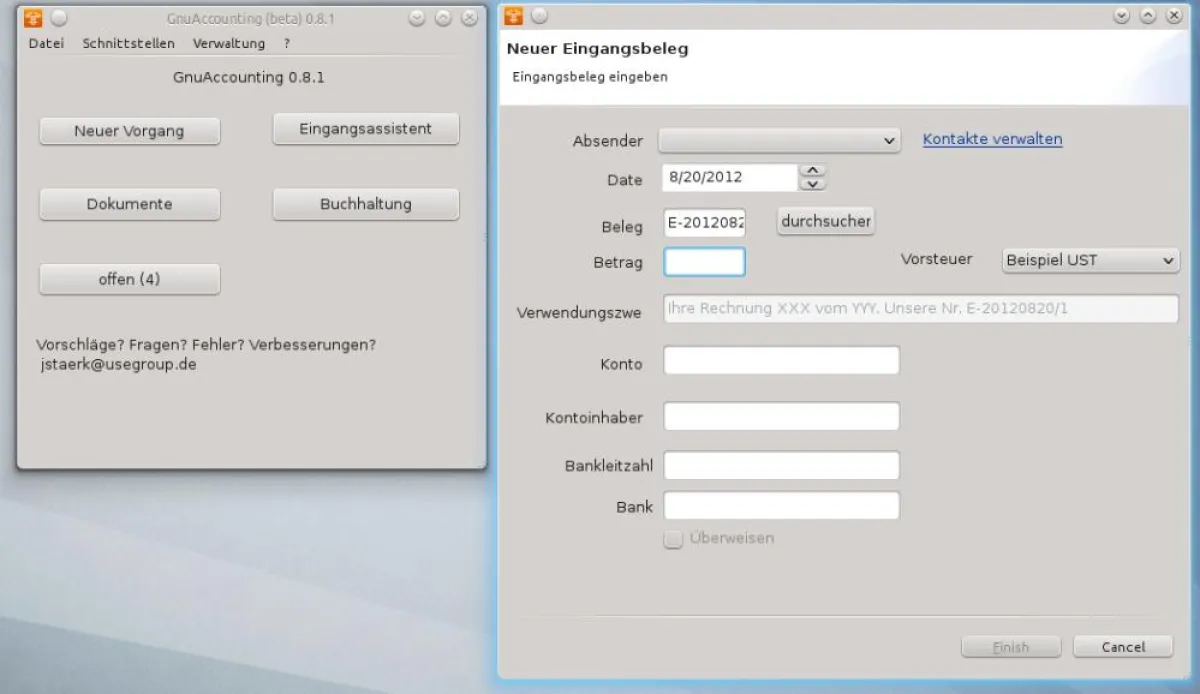Viewport: 1200px width, 694px height.
Task: Click into the Date field
Action: pyautogui.click(x=730, y=177)
